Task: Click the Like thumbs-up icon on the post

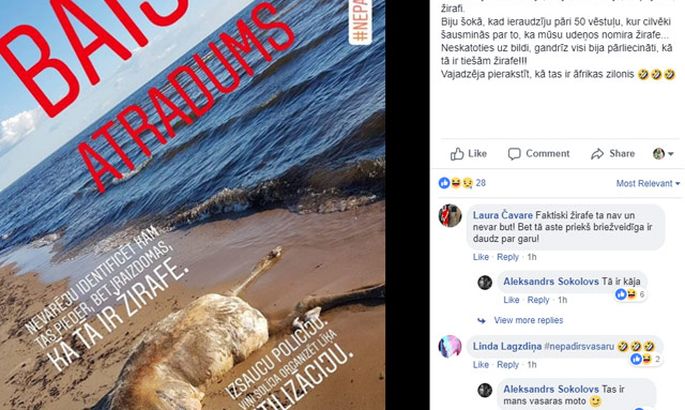Action: pos(457,154)
